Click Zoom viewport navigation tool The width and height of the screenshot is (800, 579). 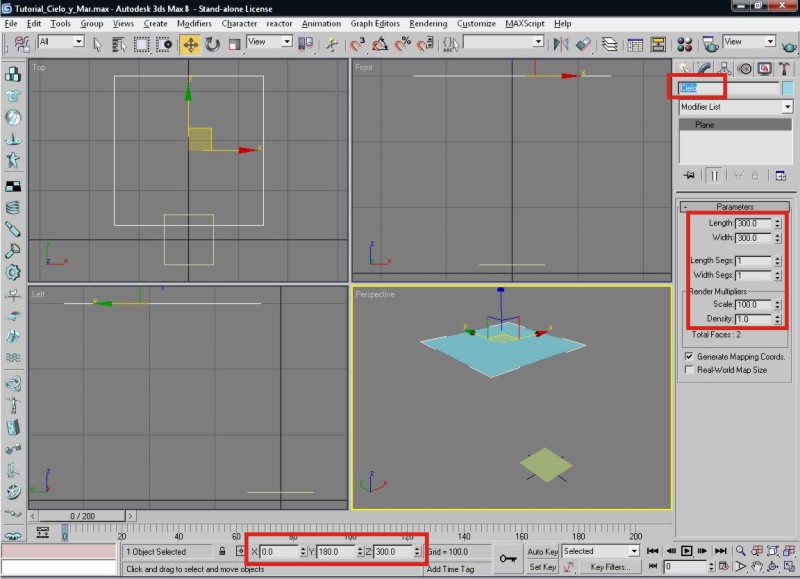[741, 551]
